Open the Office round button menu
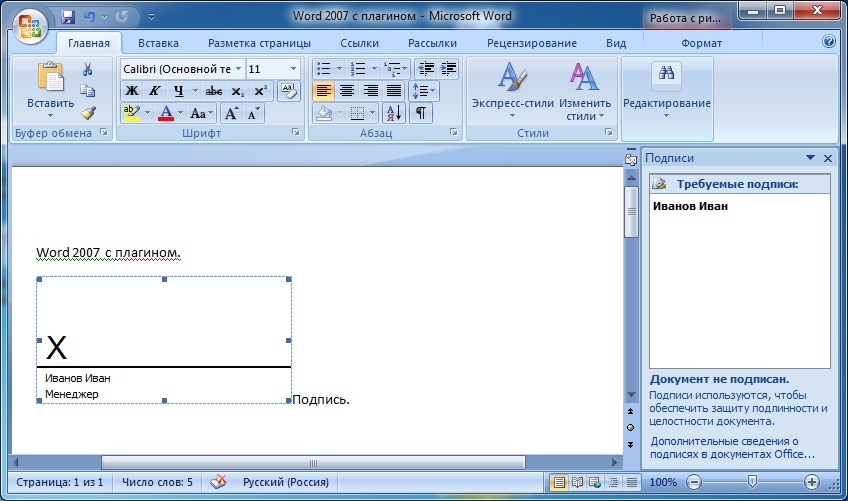This screenshot has height=501, width=848. [x=30, y=25]
